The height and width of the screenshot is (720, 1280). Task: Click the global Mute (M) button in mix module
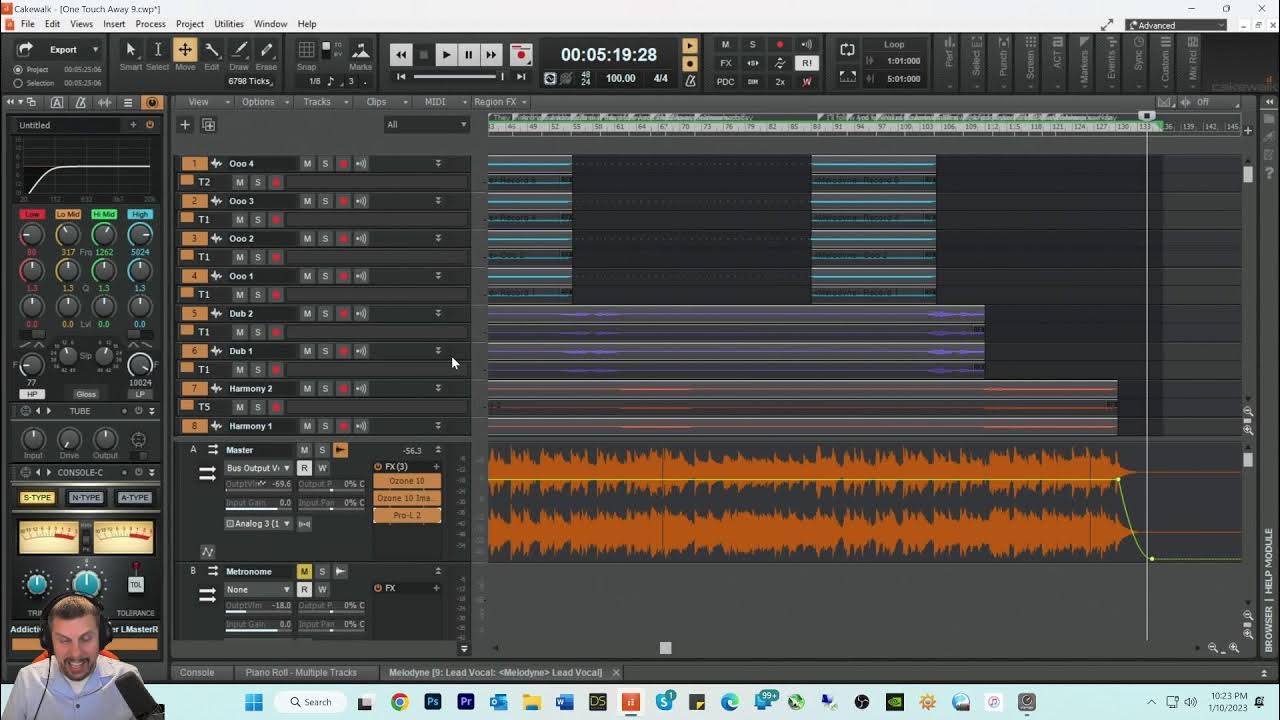tap(726, 45)
